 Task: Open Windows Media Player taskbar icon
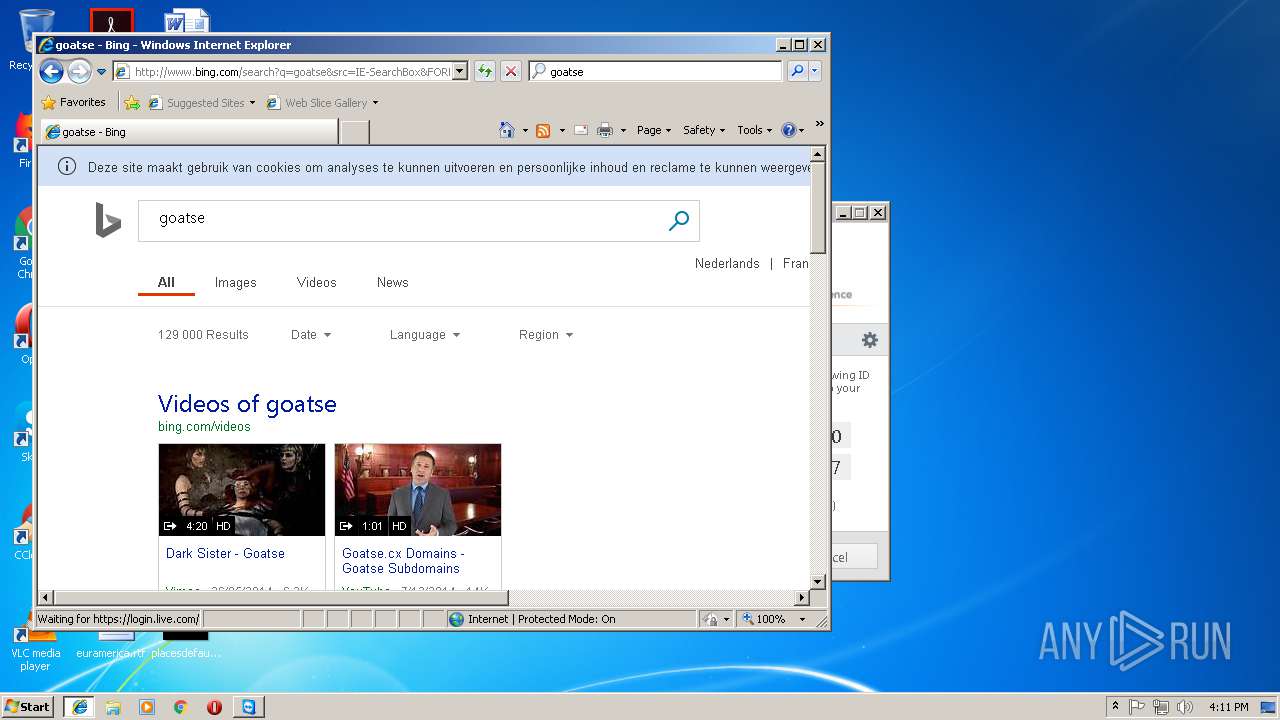coord(147,707)
